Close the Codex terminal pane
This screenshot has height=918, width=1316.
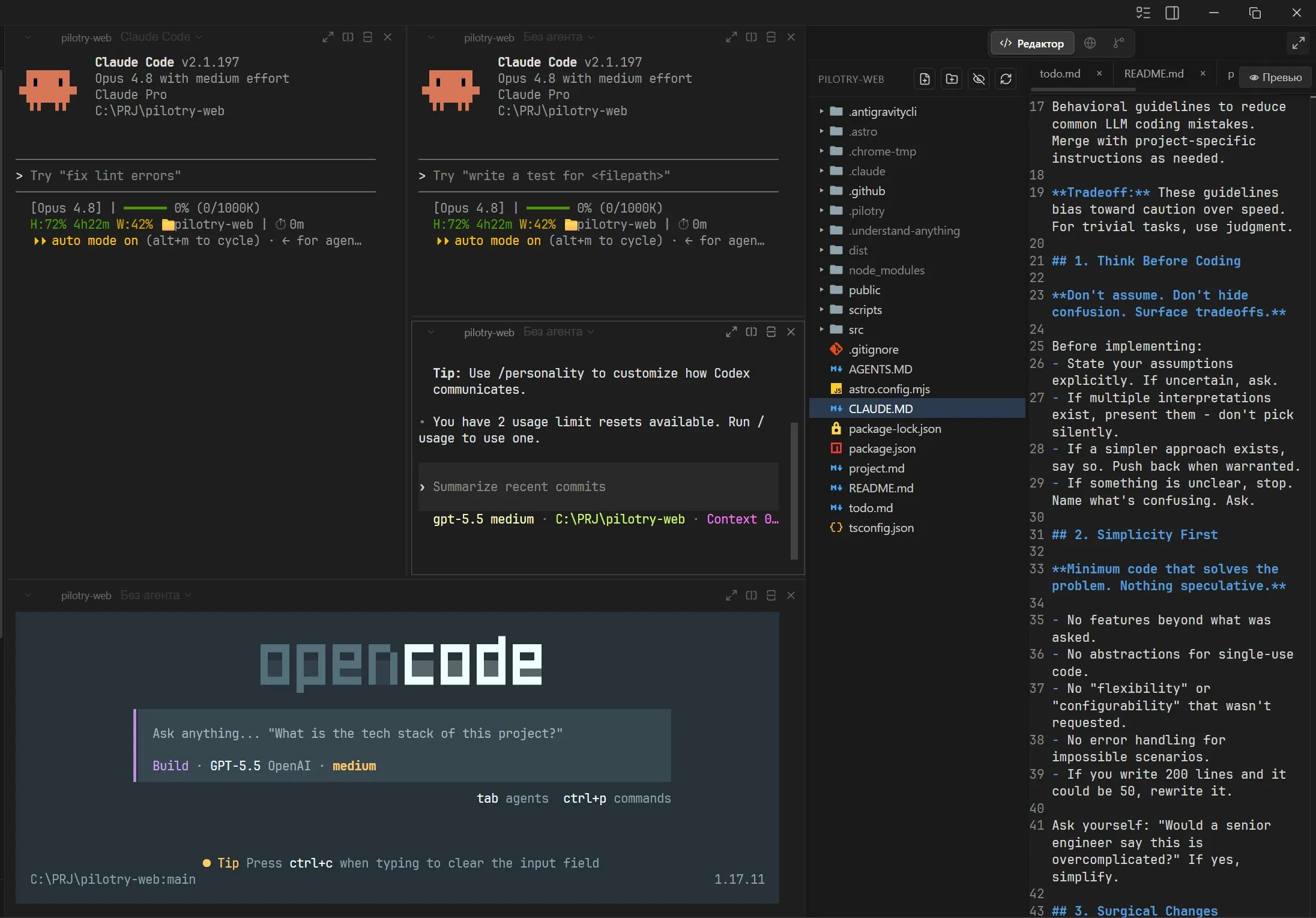coord(791,332)
